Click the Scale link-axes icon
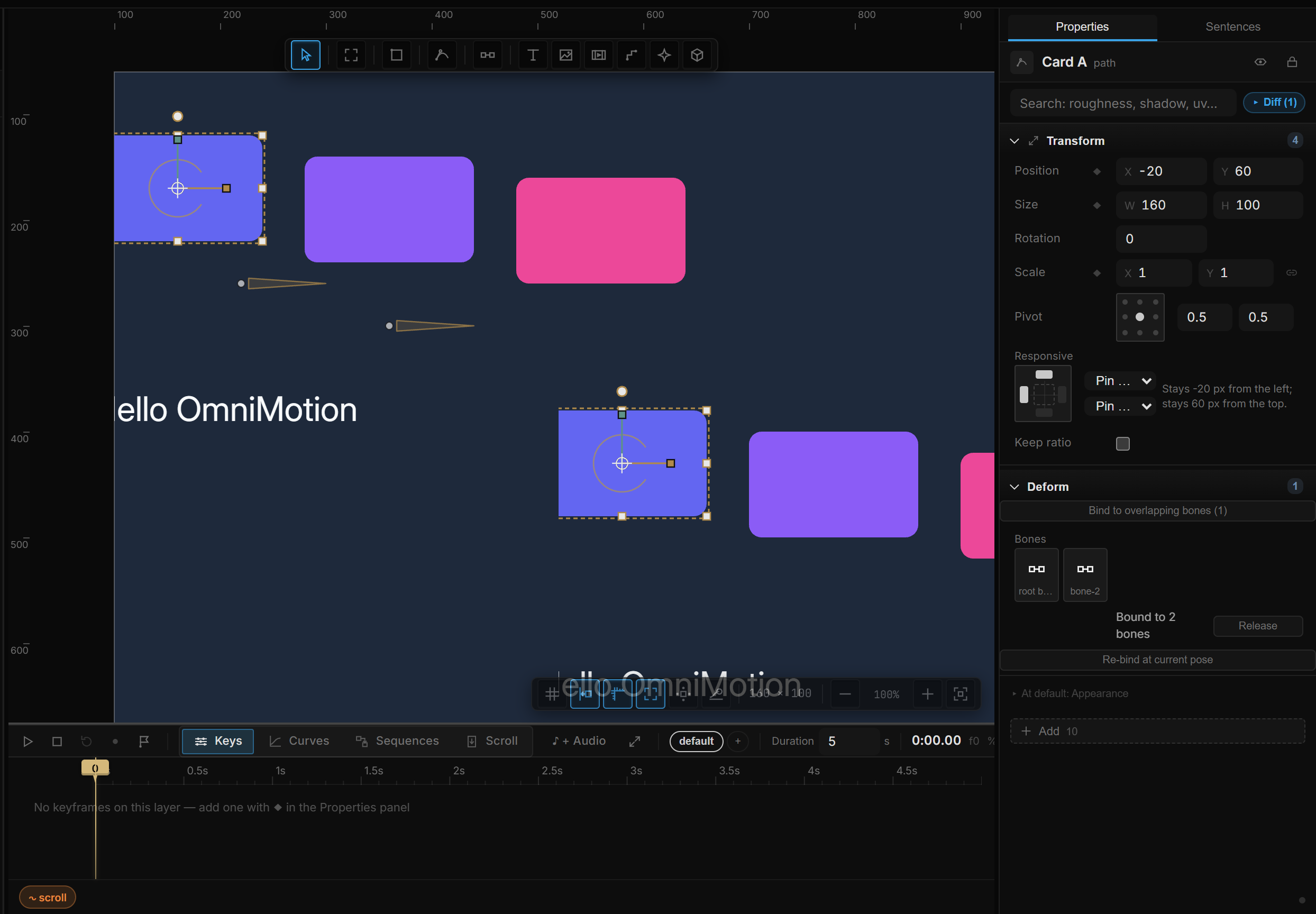1316x914 pixels. (1291, 272)
